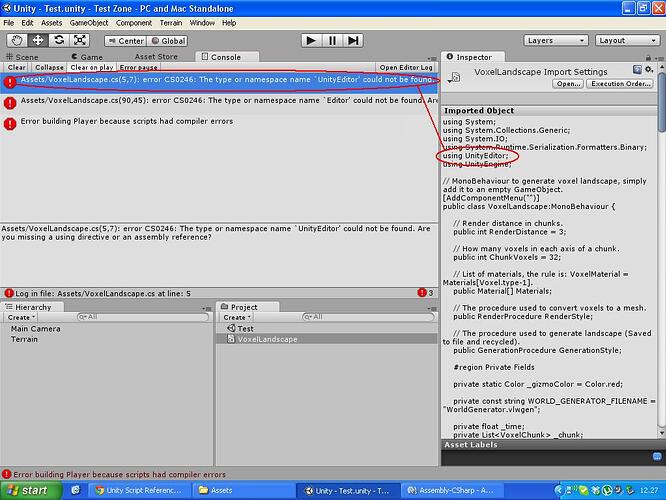Open the Asset Labels button
The image size is (666, 500).
click(x=657, y=457)
